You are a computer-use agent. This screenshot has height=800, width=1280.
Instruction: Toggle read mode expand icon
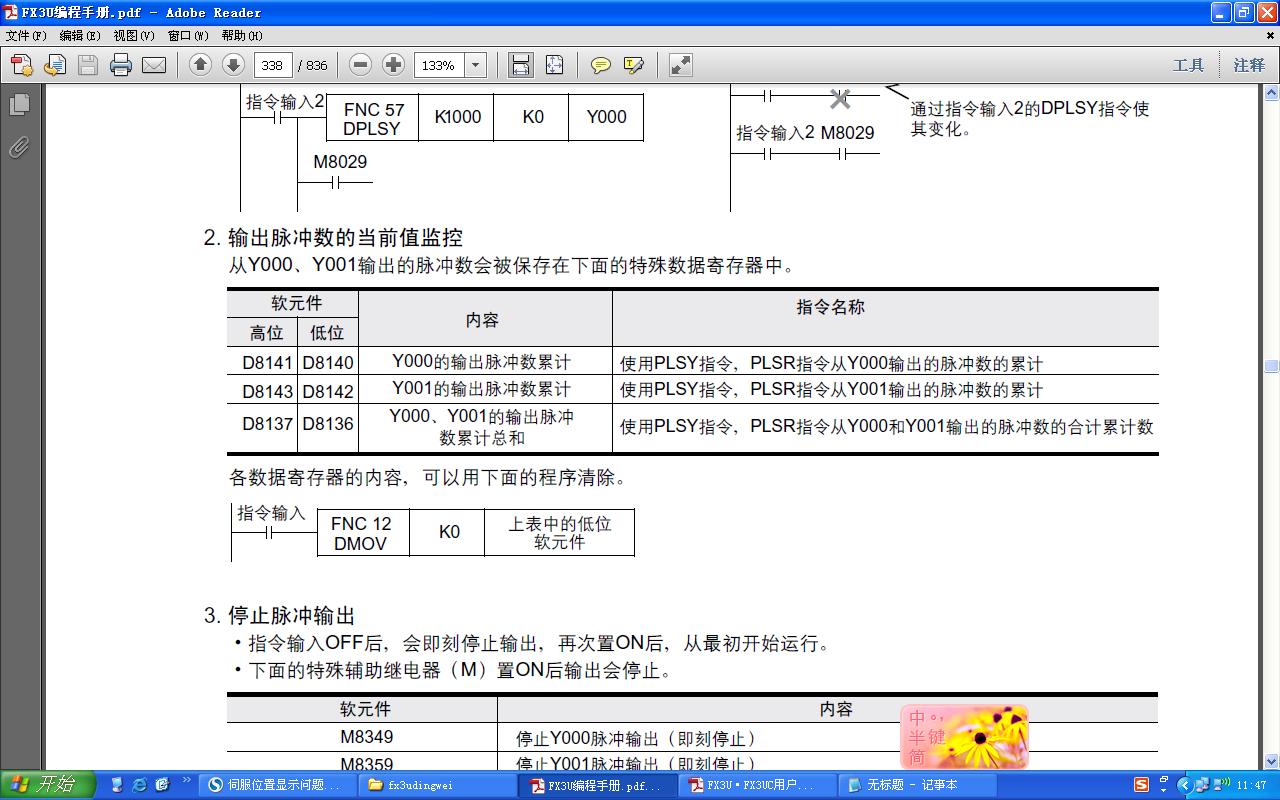click(x=680, y=65)
